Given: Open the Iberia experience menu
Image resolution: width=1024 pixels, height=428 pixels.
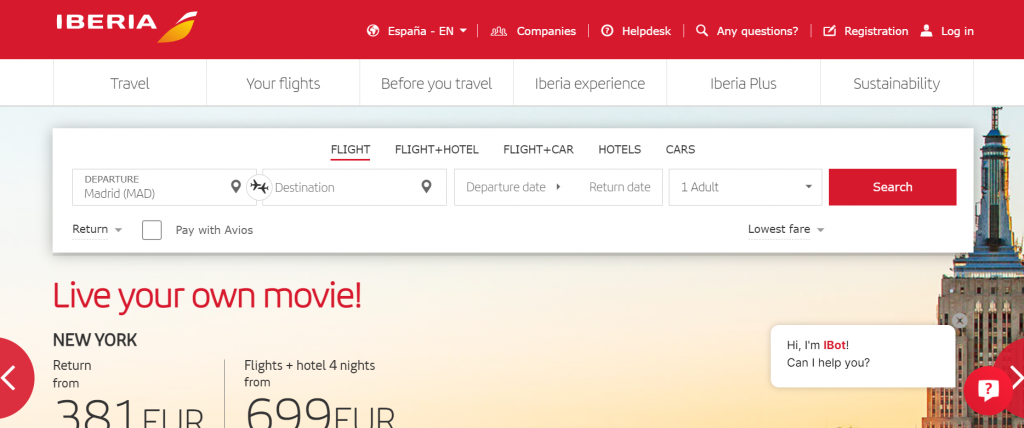Looking at the screenshot, I should pyautogui.click(x=590, y=84).
